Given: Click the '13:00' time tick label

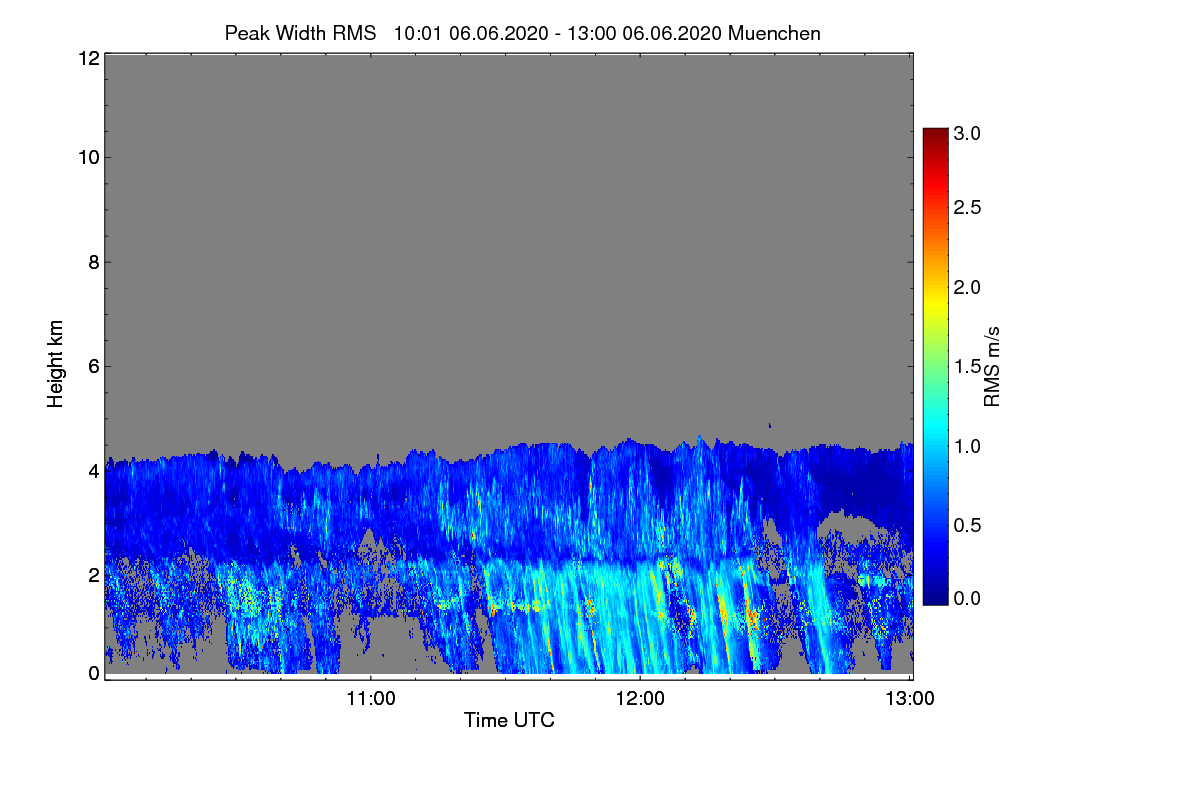Looking at the screenshot, I should click(x=909, y=699).
